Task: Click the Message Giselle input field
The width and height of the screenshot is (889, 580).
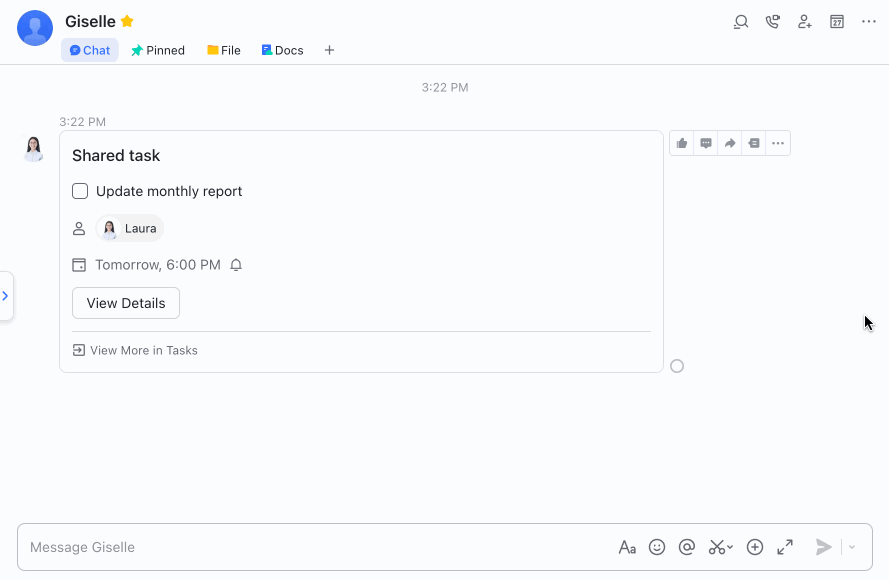Action: pos(300,547)
